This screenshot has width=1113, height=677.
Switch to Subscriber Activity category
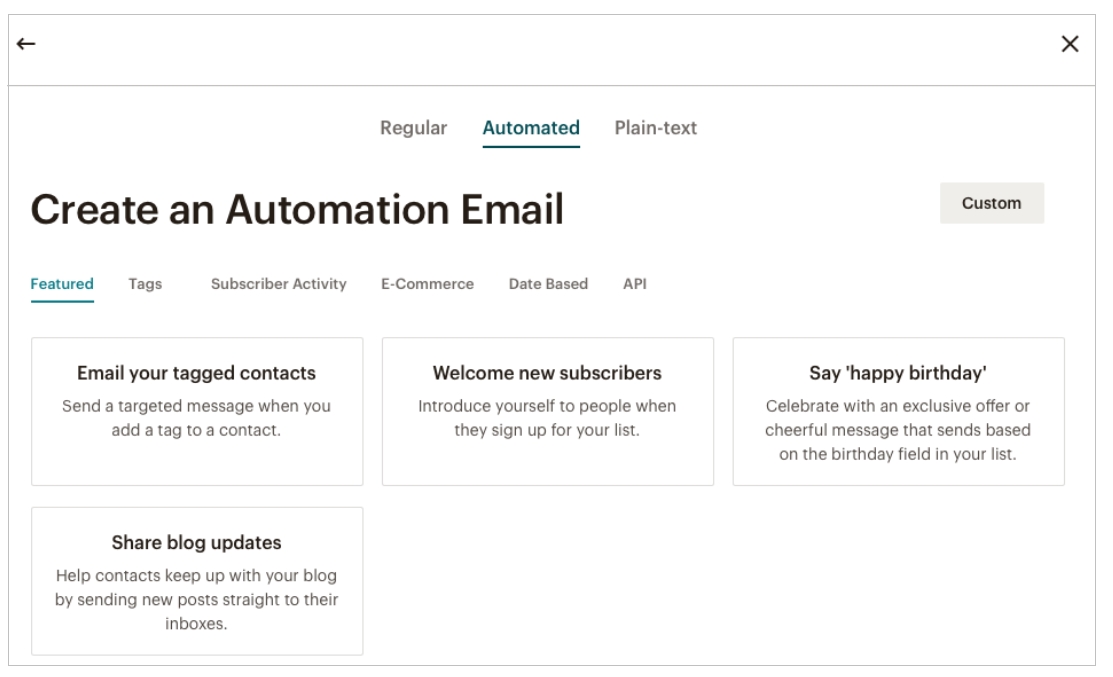[278, 284]
